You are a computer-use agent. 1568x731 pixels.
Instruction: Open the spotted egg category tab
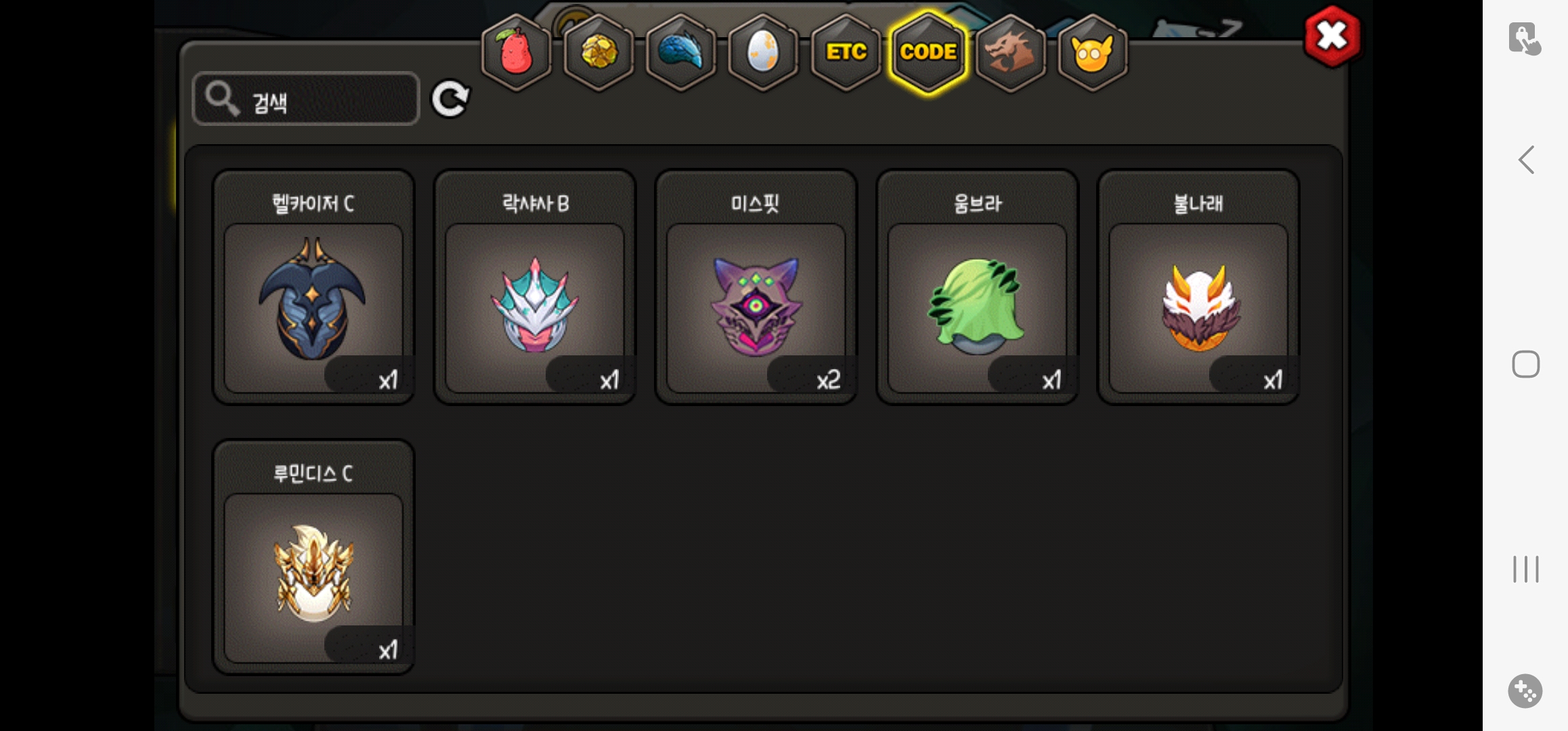click(763, 52)
